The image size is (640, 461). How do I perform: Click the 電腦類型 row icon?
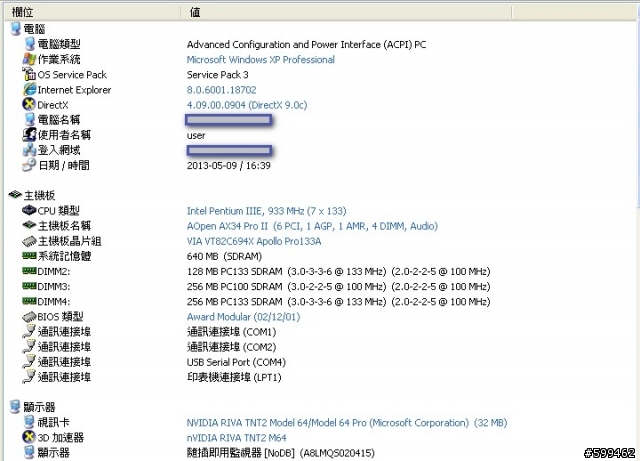coord(29,44)
